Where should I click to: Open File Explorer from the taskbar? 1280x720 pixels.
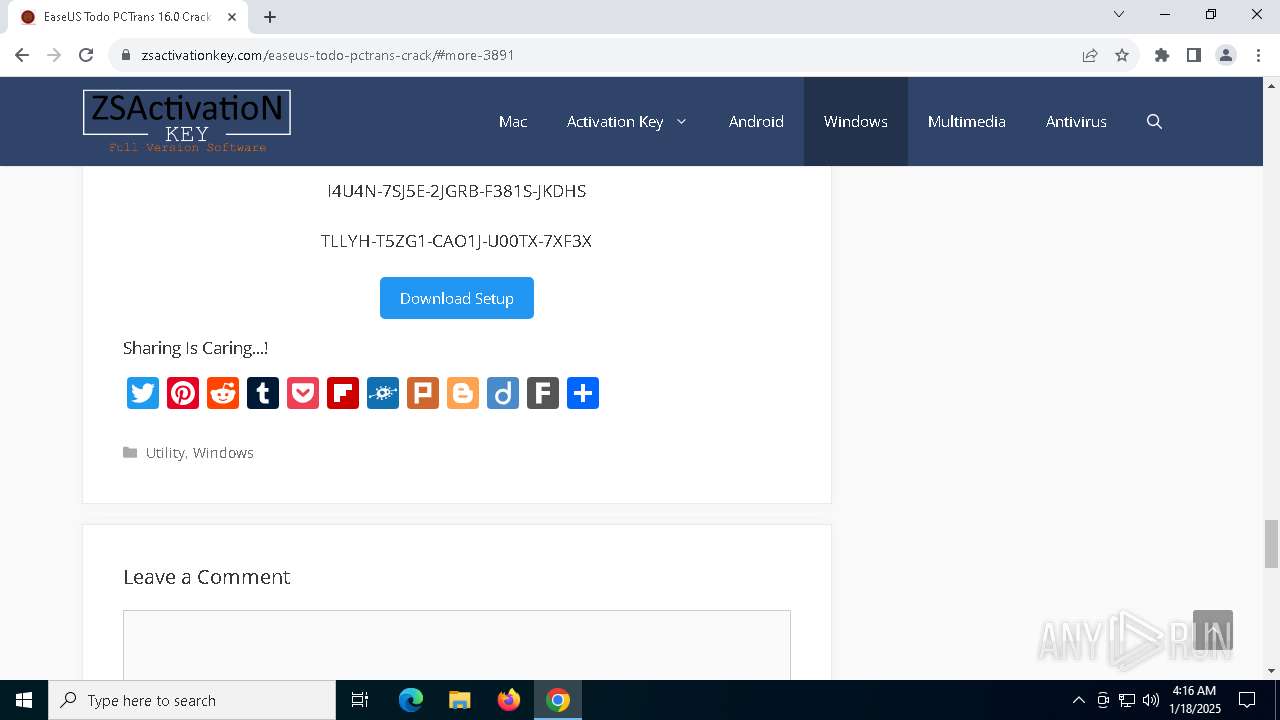pos(459,700)
